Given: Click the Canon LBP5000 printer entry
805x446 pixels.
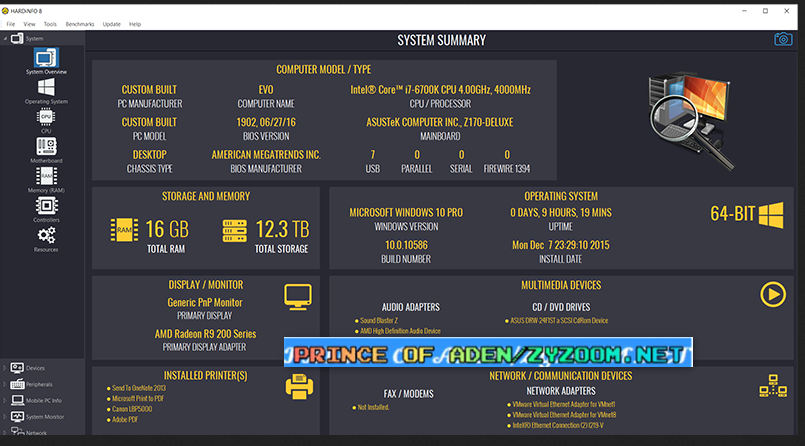Looking at the screenshot, I should 132,409.
